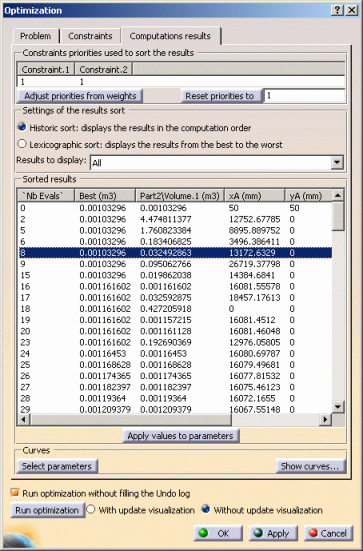Select the Historic sort radio button
The height and width of the screenshot is (551, 363).
pos(22,127)
